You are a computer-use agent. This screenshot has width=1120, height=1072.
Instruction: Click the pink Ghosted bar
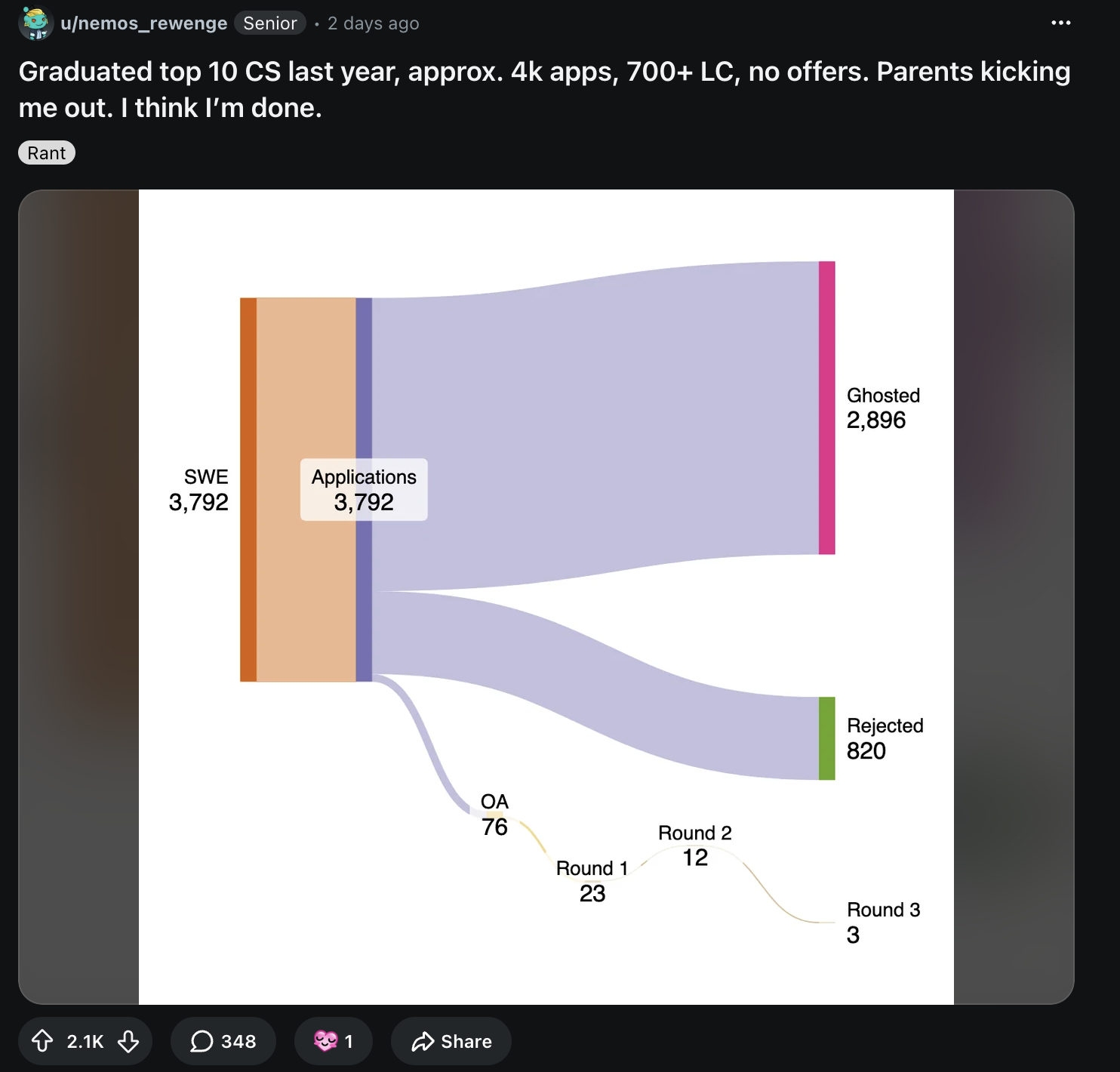point(826,408)
